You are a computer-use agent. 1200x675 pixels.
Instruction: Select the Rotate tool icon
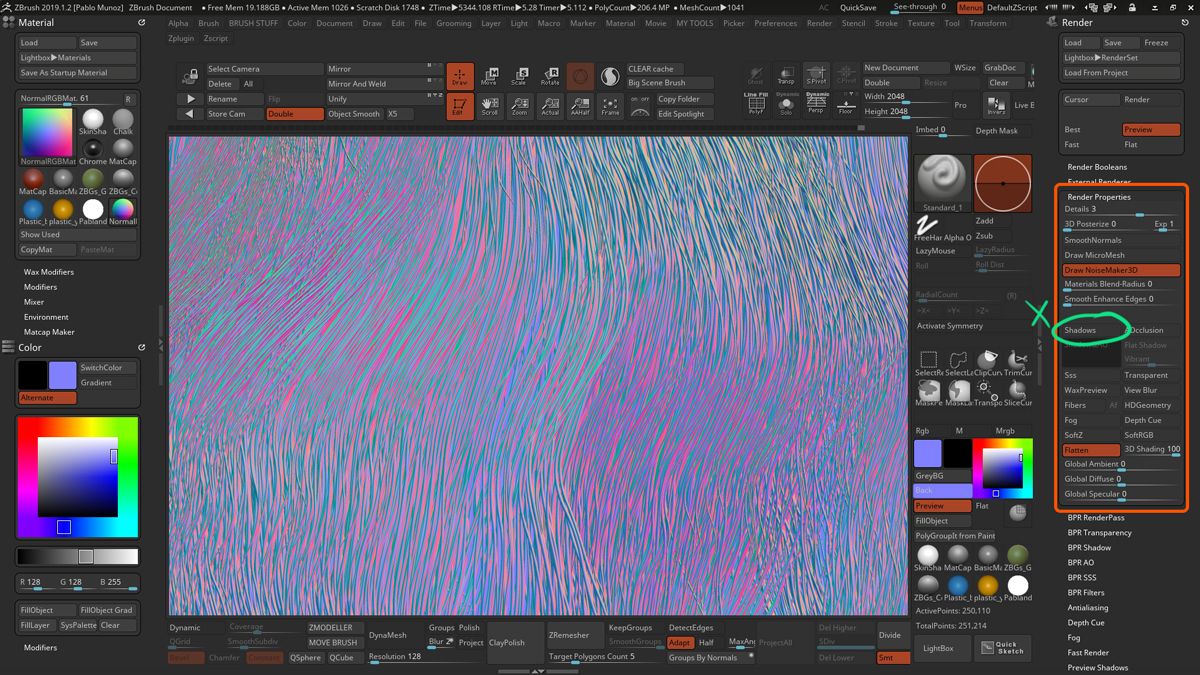point(550,77)
